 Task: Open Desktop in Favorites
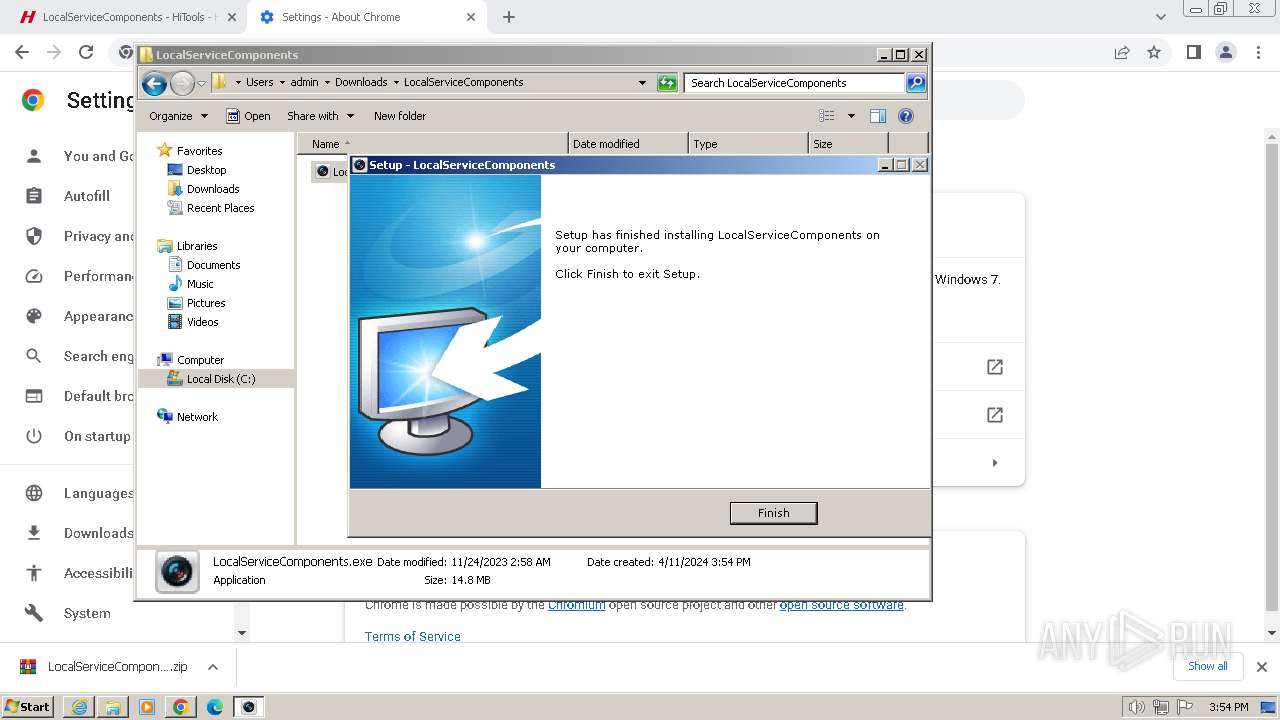206,170
